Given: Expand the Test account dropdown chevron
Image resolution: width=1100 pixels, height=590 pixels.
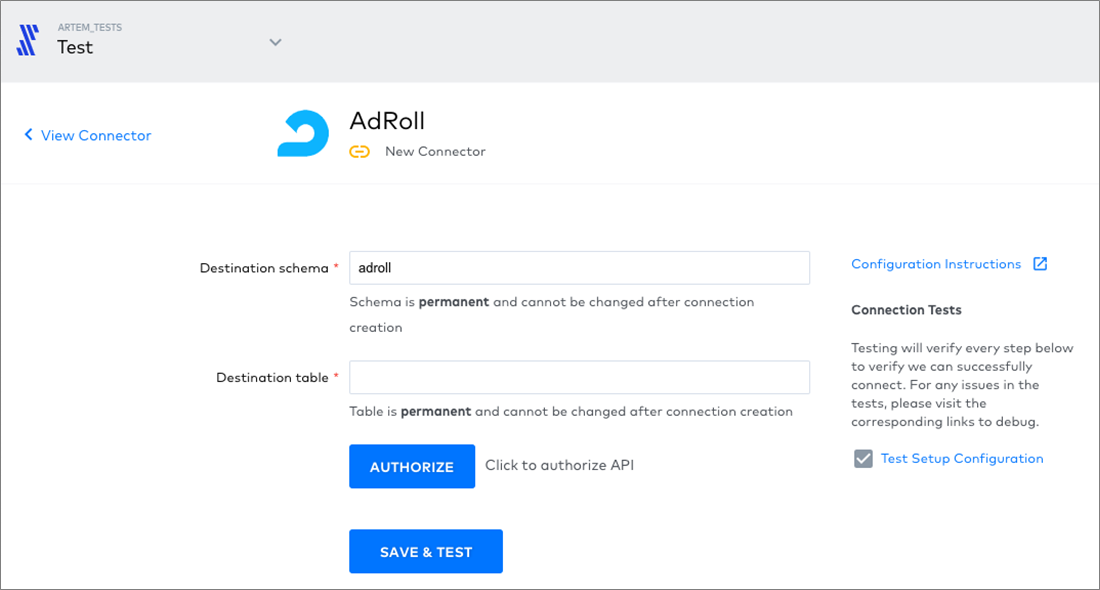Looking at the screenshot, I should click(276, 42).
